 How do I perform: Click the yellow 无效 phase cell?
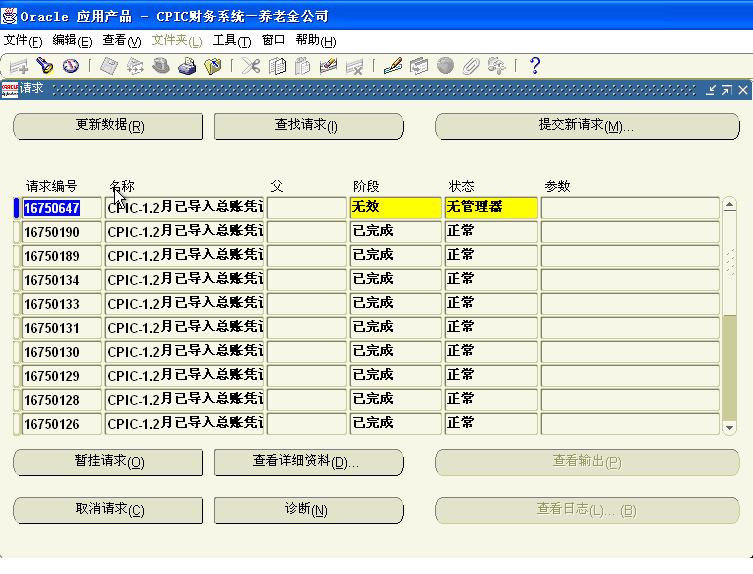click(395, 208)
